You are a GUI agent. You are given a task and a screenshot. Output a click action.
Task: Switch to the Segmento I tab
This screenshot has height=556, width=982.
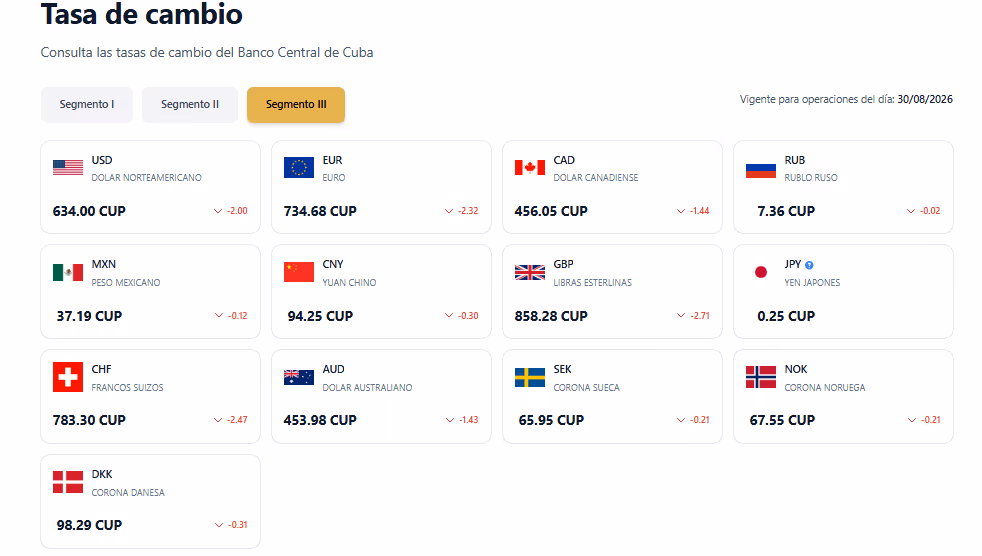click(87, 105)
